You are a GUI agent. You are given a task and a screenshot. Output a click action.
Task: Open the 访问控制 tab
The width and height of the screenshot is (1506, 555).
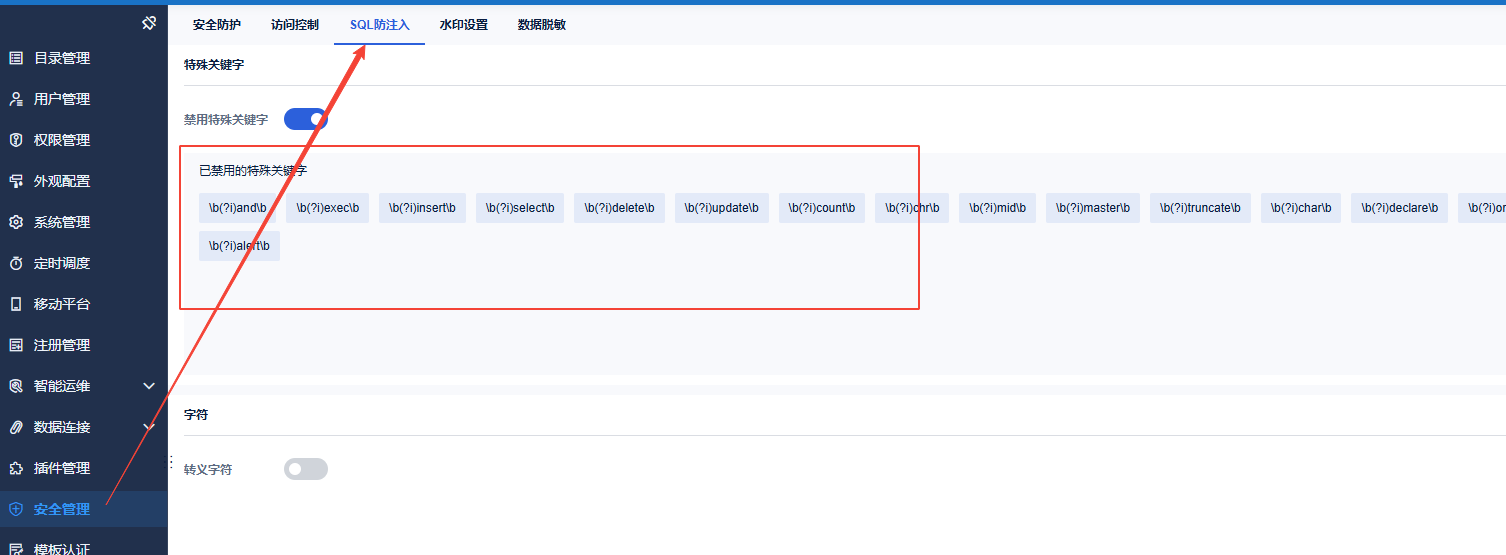pos(295,25)
